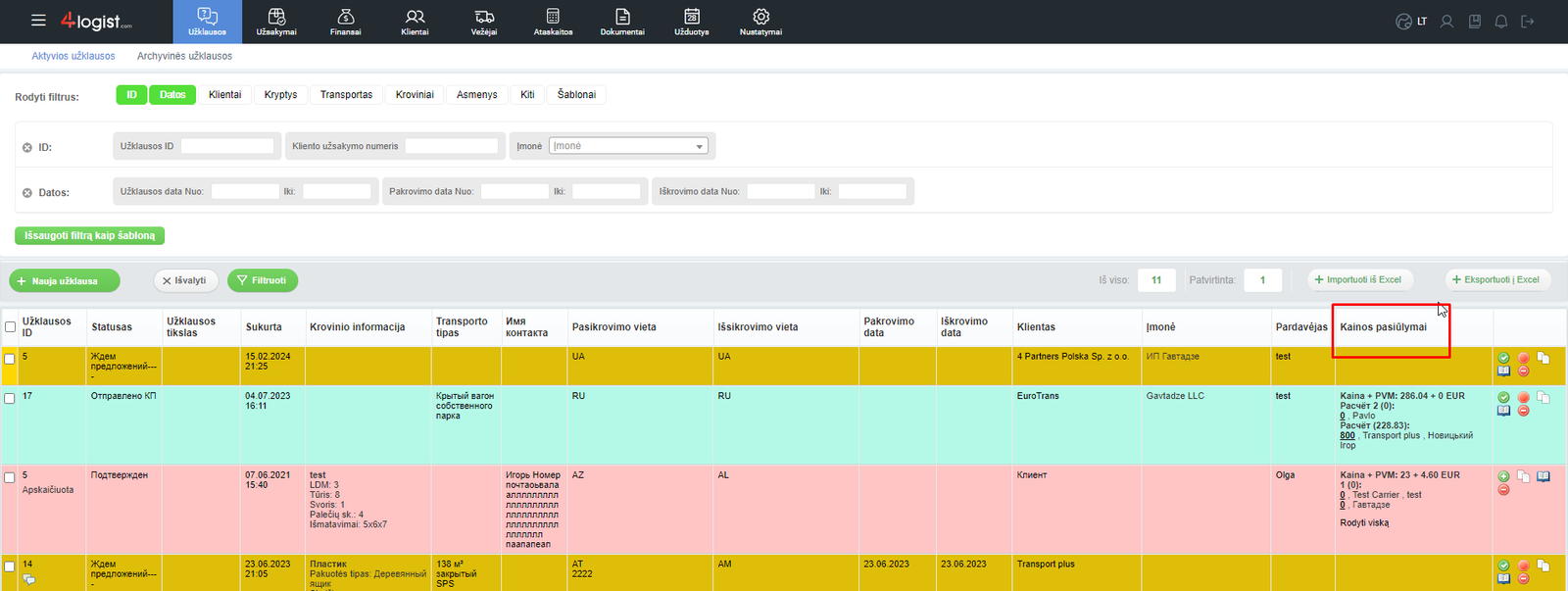Tick checkbox for request ID 17
Image resolution: width=1568 pixels, height=591 pixels.
pos(10,399)
